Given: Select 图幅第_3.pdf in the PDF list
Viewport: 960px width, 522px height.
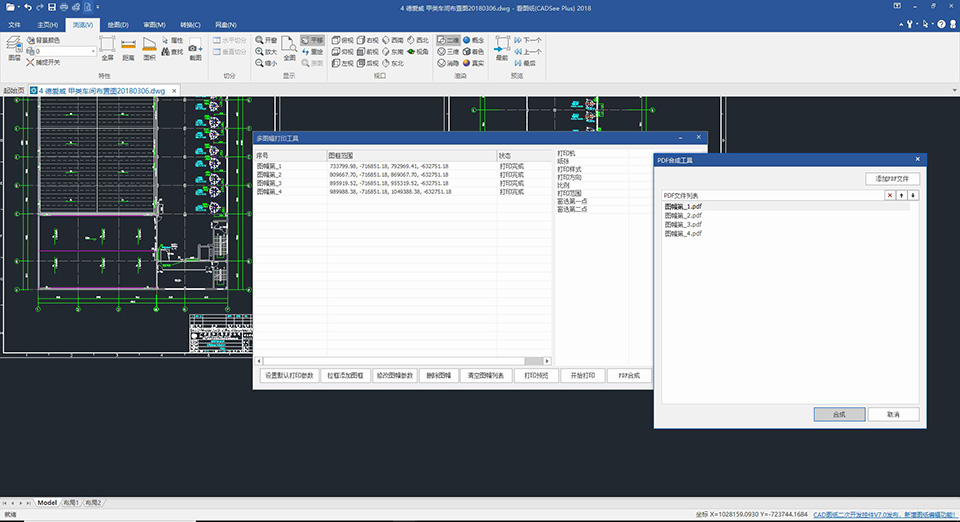Looking at the screenshot, I should click(x=683, y=224).
